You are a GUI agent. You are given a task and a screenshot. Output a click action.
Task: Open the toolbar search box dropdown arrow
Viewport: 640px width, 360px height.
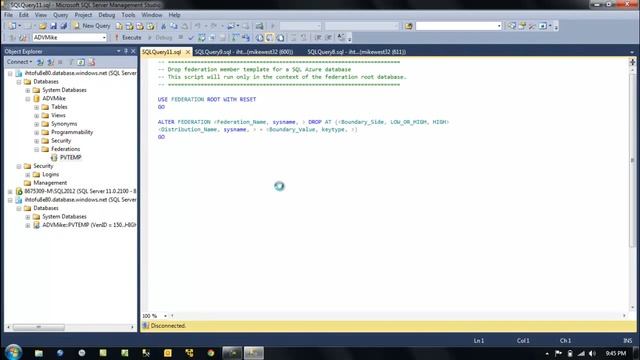[x=499, y=26]
